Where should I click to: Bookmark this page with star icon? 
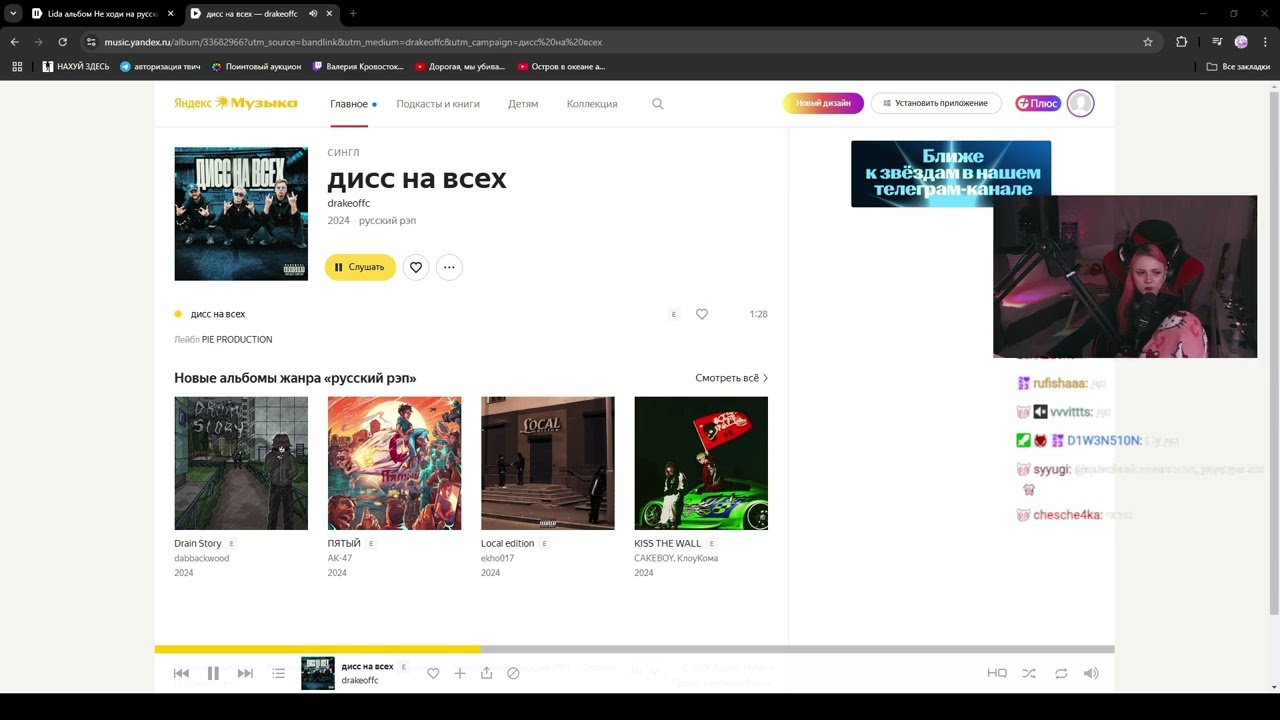[x=1148, y=42]
